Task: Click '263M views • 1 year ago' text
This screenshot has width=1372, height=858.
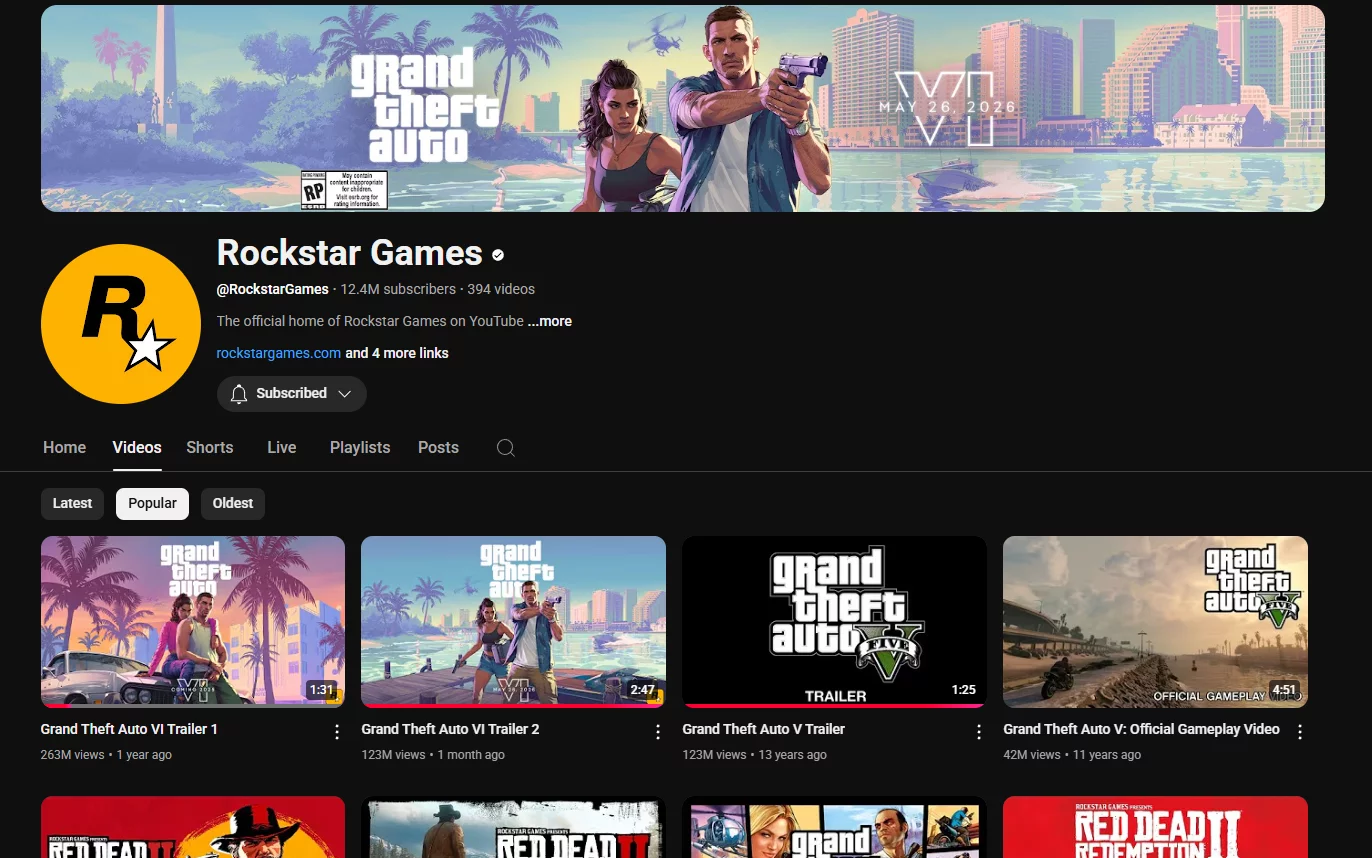Action: click(106, 755)
